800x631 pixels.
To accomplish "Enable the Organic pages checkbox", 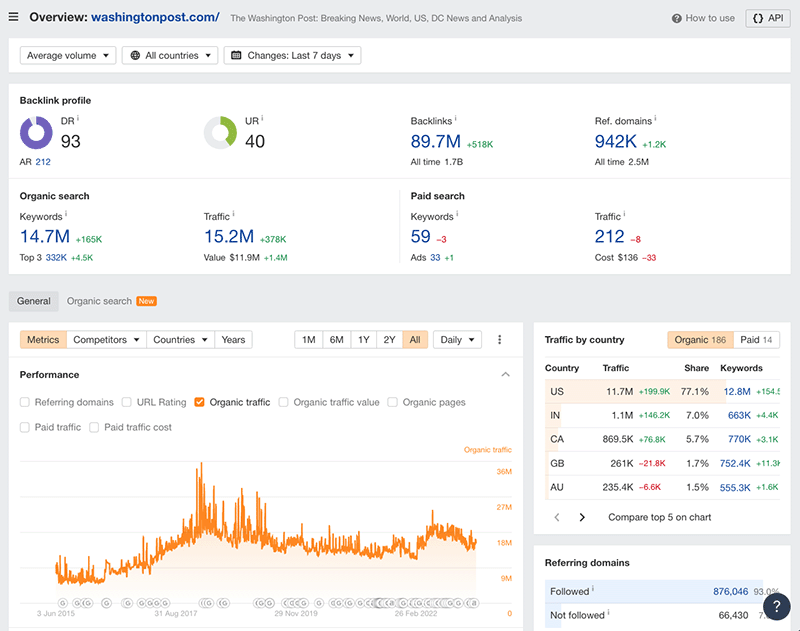I will 392,402.
